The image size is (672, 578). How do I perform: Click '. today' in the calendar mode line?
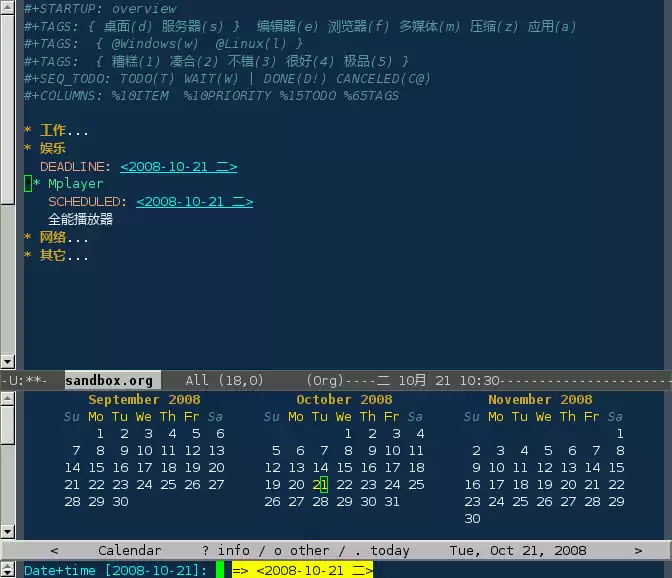coord(376,550)
